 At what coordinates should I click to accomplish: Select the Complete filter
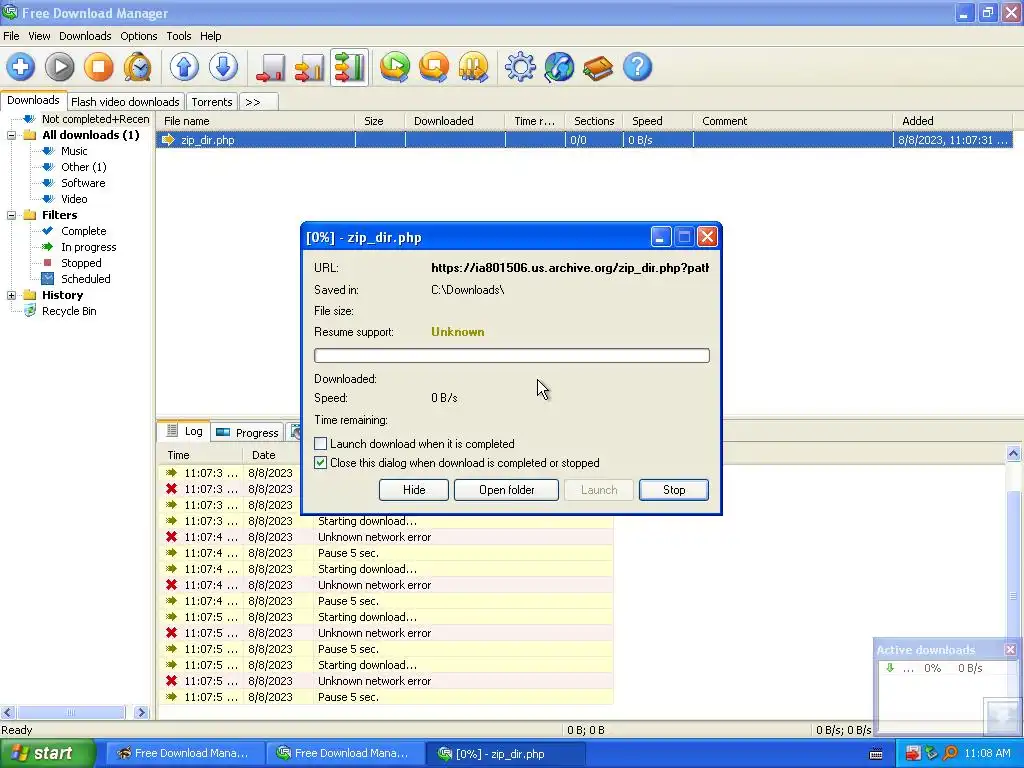click(84, 231)
